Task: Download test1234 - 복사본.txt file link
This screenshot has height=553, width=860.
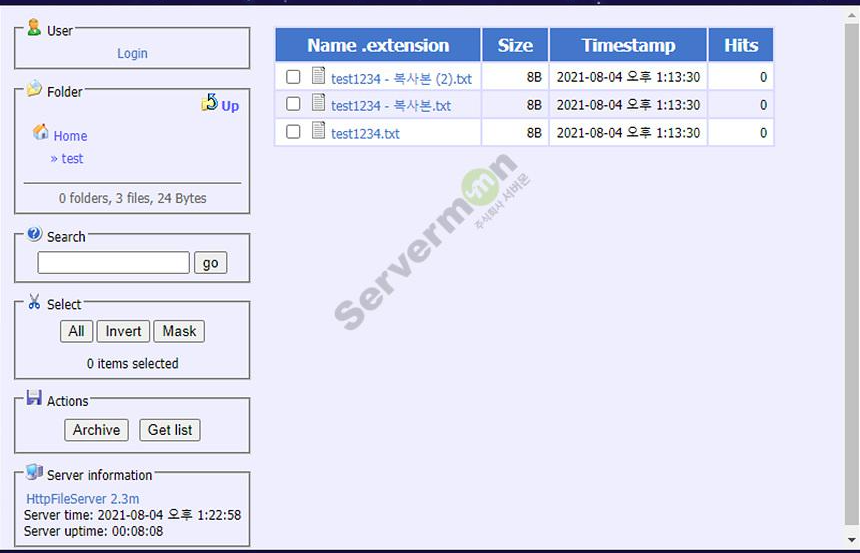Action: tap(391, 106)
